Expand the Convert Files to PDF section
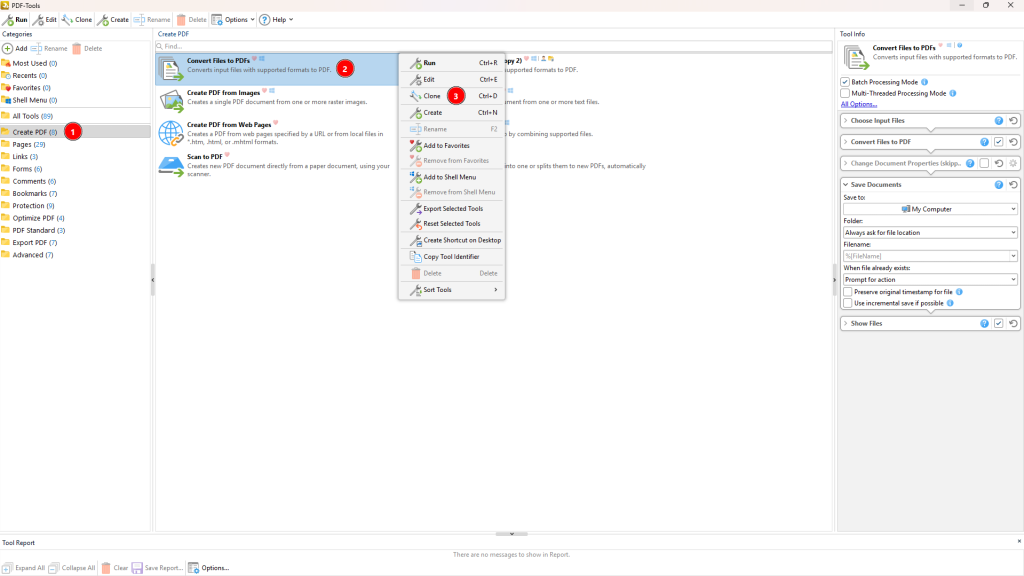1024x576 pixels. pyautogui.click(x=846, y=142)
